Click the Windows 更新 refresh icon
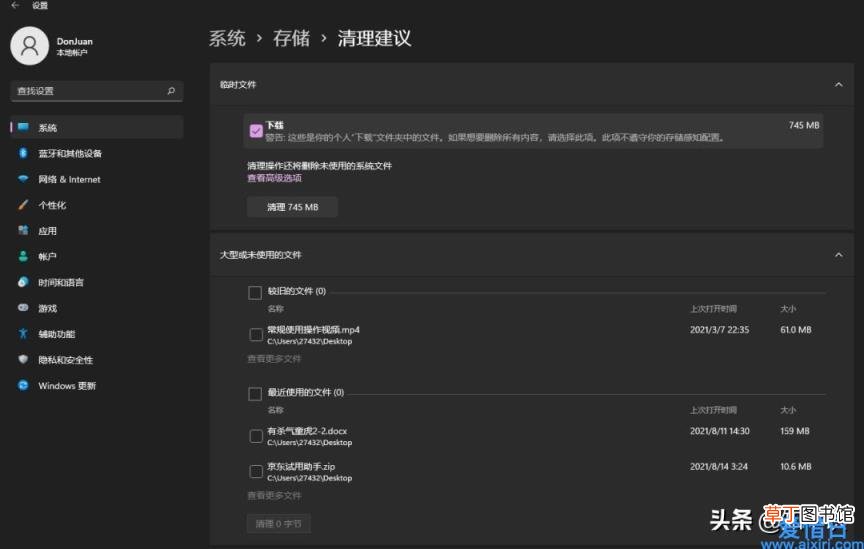 [x=23, y=385]
